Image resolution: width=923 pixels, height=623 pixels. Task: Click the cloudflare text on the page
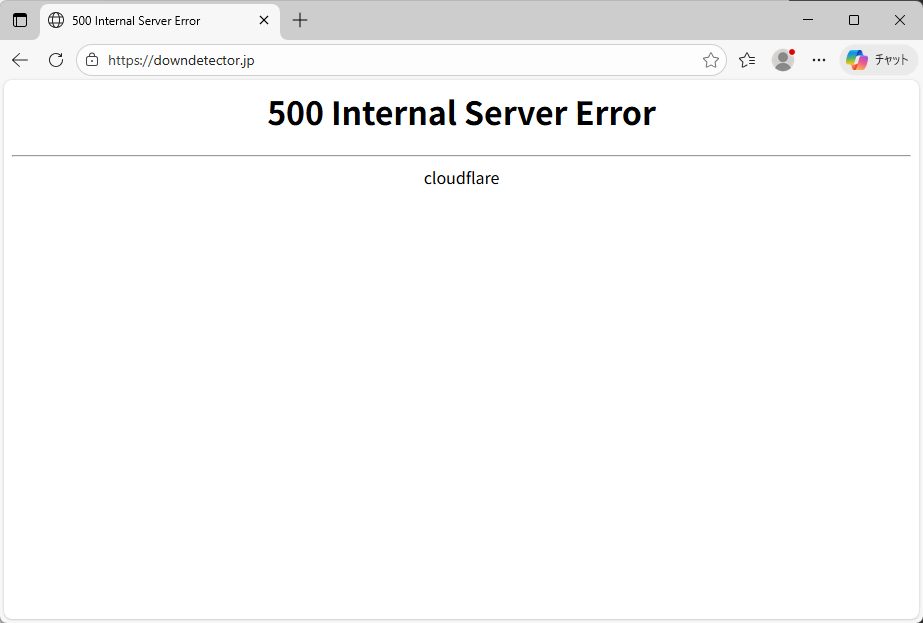[x=461, y=178]
